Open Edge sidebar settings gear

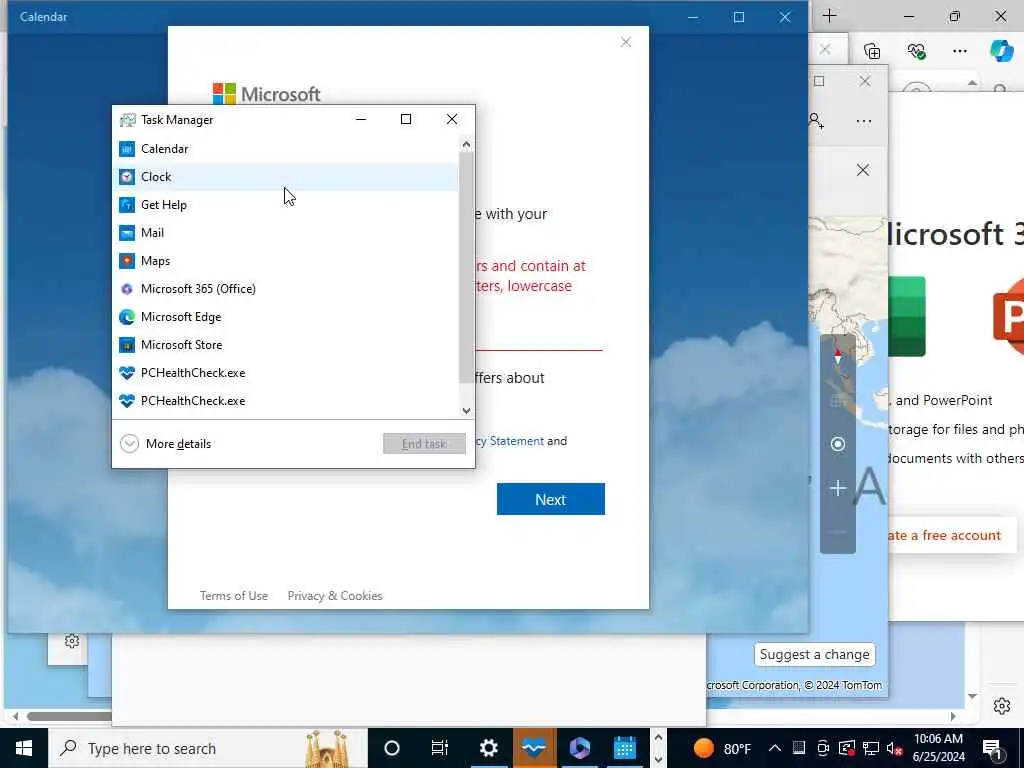(x=1002, y=707)
